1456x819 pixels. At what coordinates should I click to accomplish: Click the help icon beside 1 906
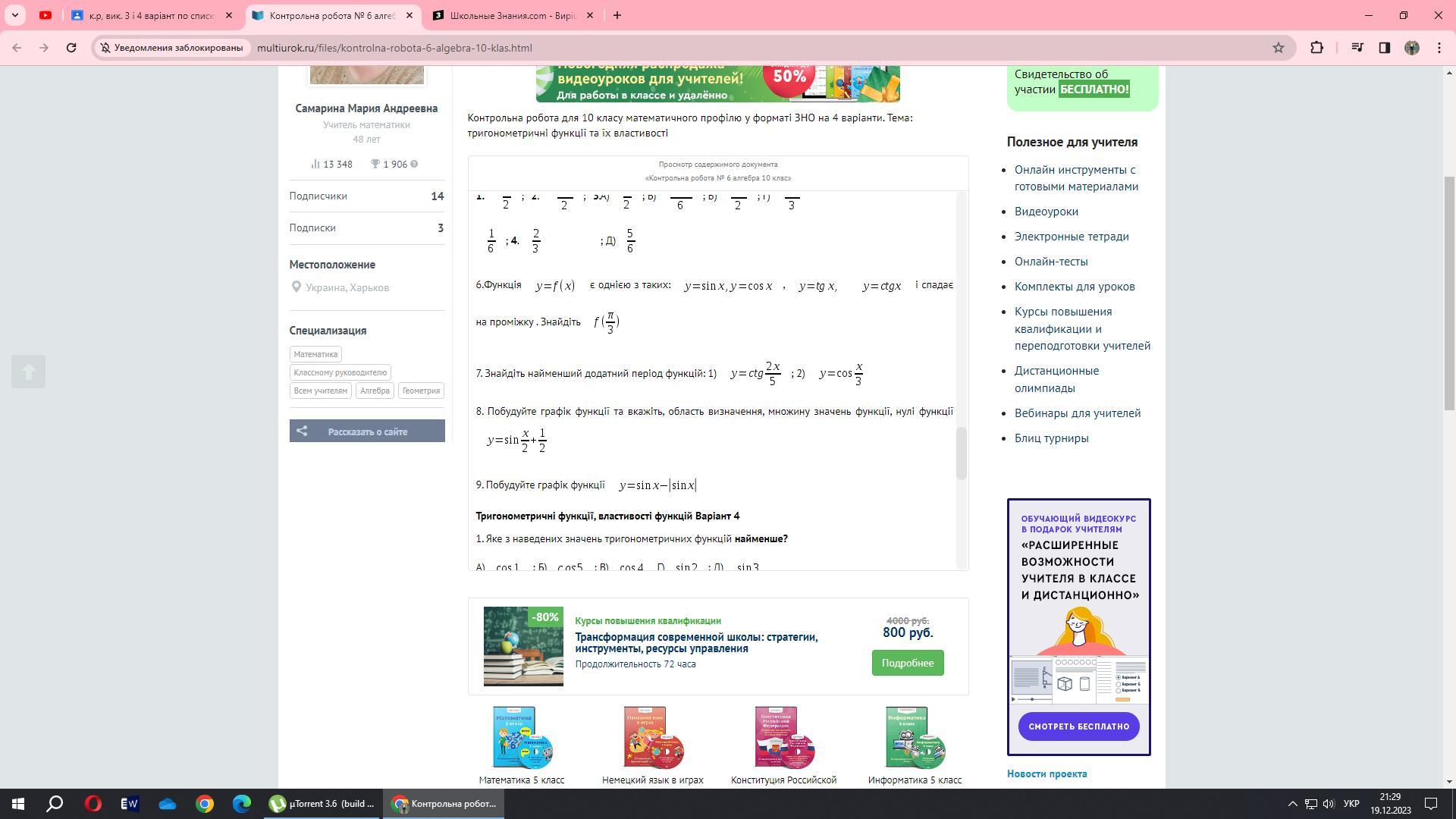pyautogui.click(x=414, y=165)
